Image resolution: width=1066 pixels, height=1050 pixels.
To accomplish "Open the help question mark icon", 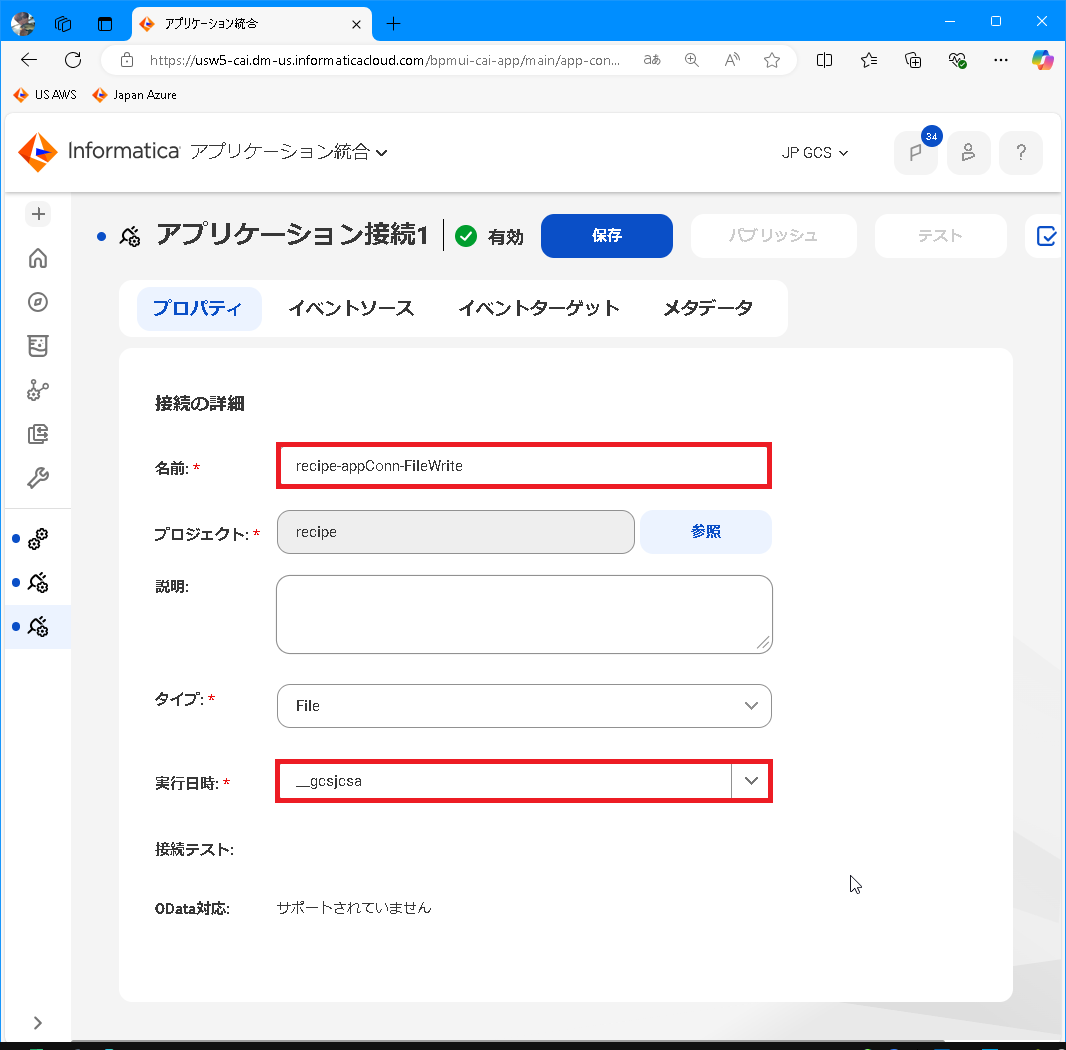I will [1020, 152].
